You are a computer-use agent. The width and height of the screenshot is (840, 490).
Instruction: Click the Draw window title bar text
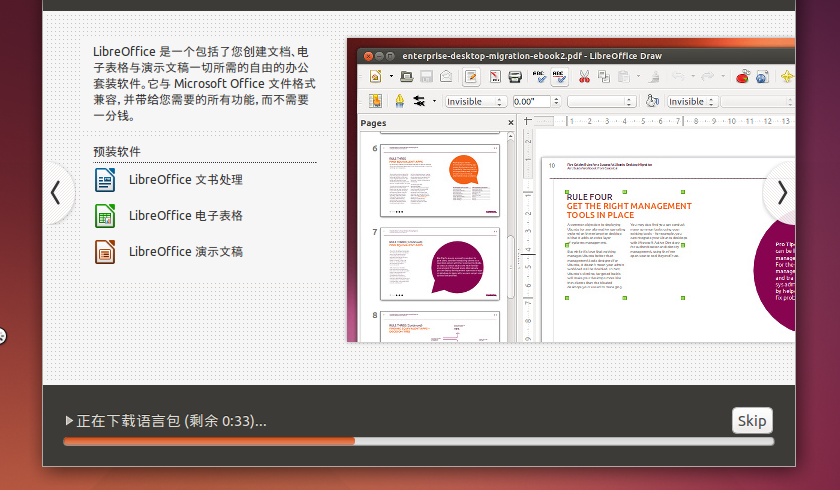tap(532, 56)
